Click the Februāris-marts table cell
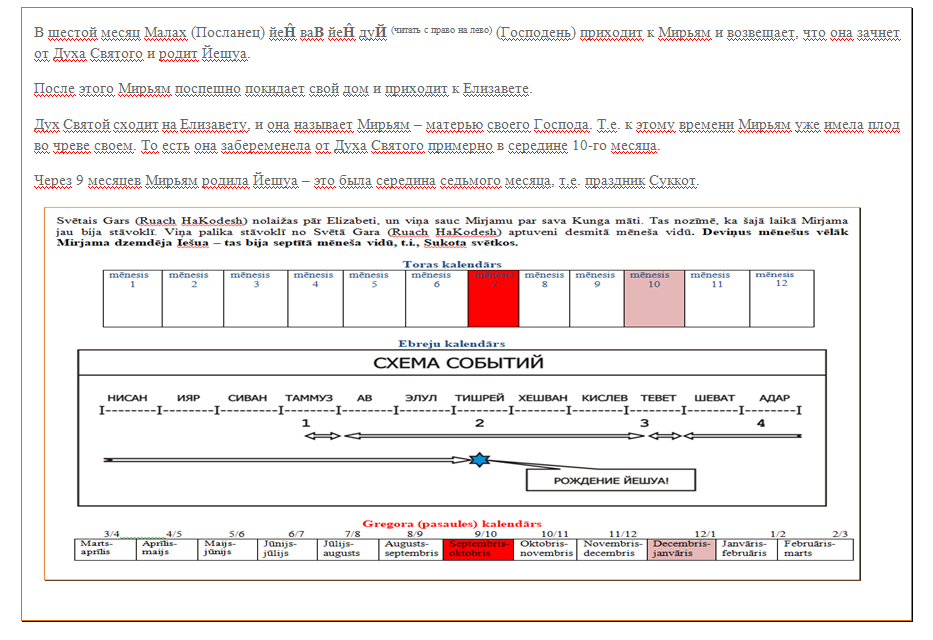Screen dimensions: 933x640 [x=816, y=549]
